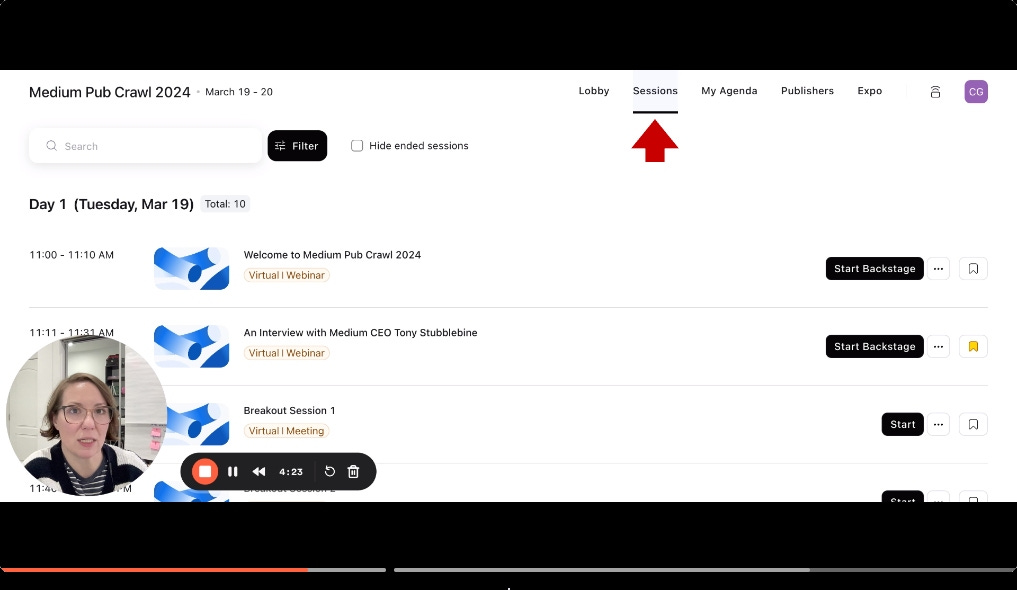This screenshot has width=1017, height=590.
Task: Start Breakout Session 1
Action: 902,424
